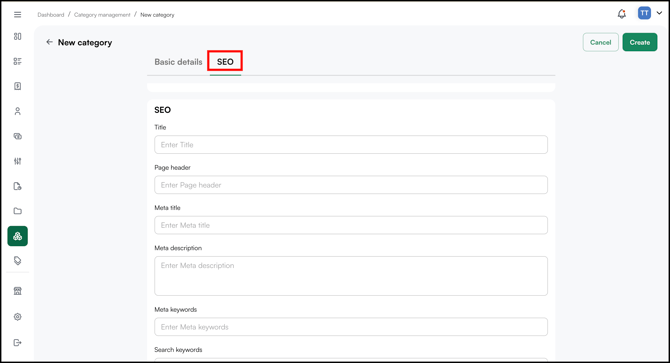The width and height of the screenshot is (670, 363).
Task: Open the store sidebar icon
Action: [x=18, y=291]
